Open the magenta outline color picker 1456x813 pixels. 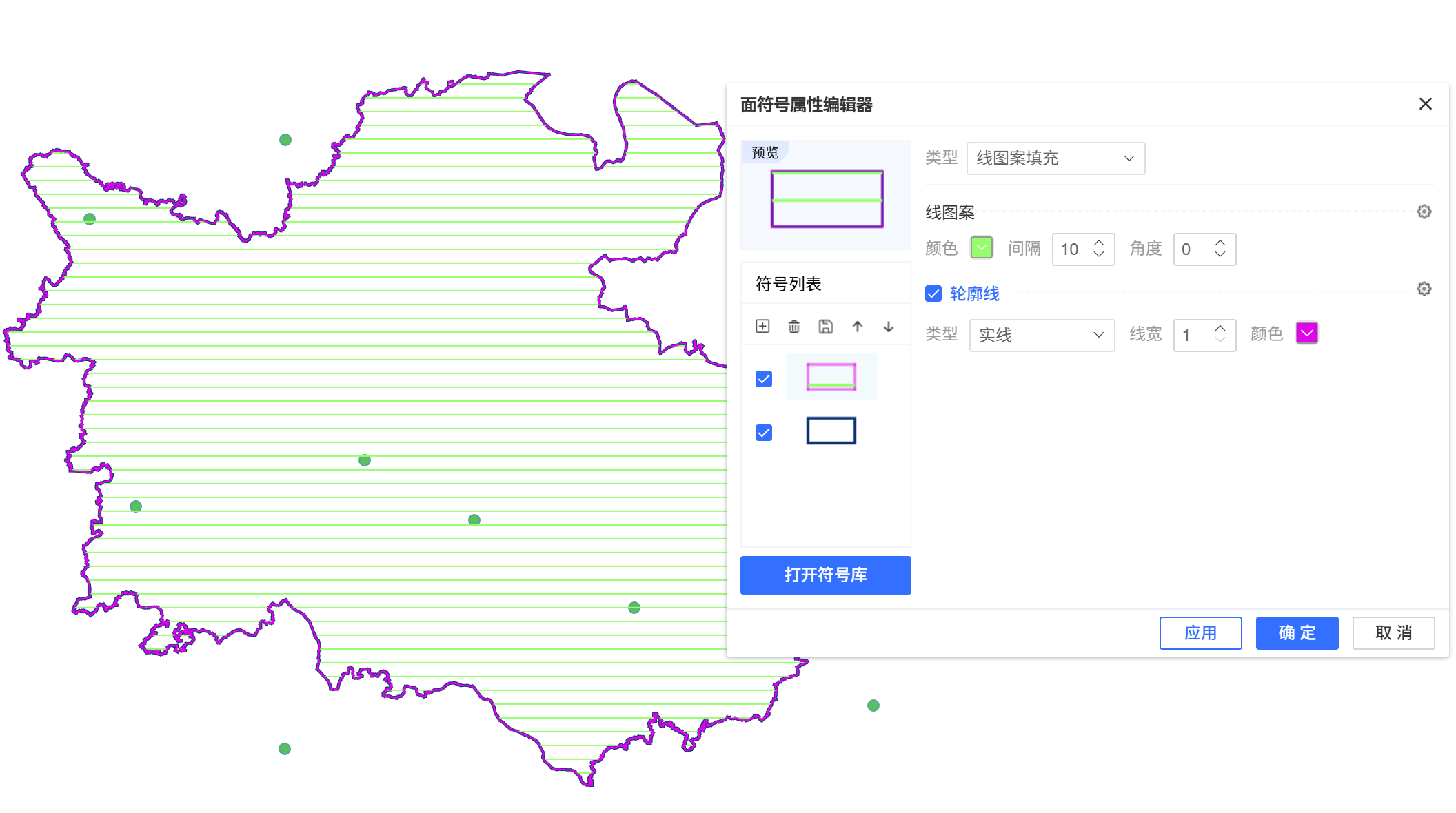pyautogui.click(x=1307, y=333)
